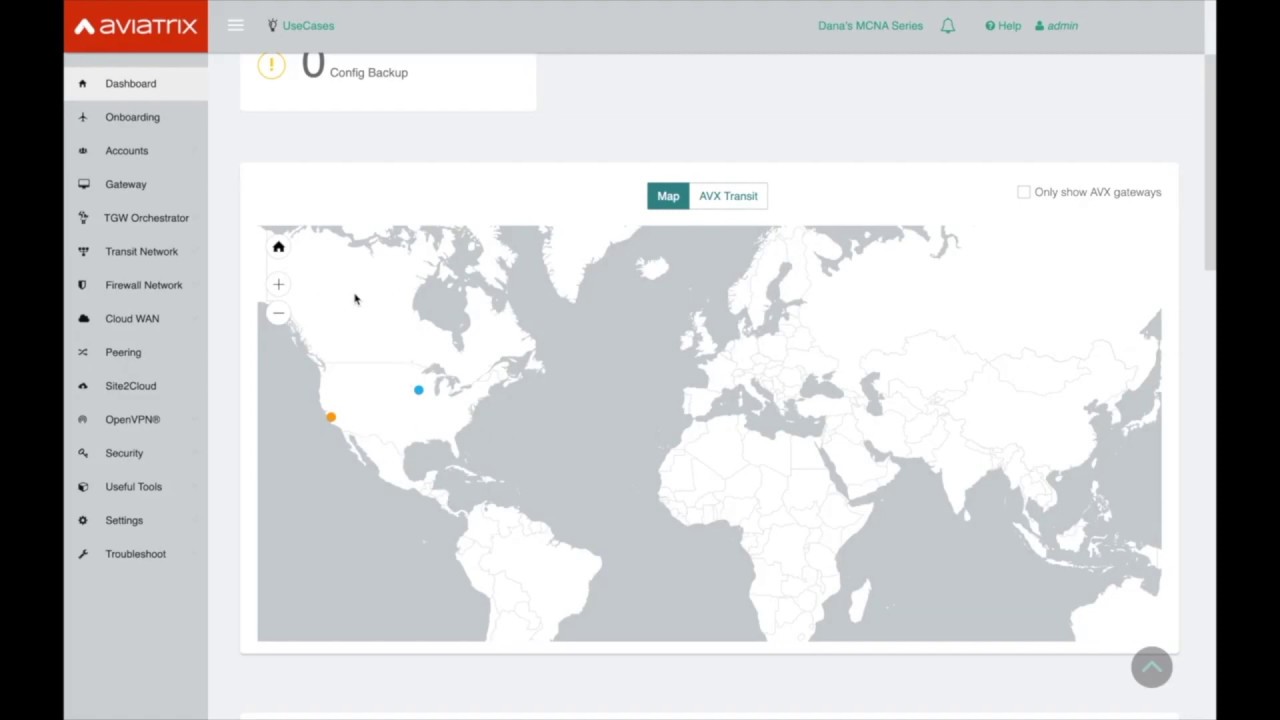Screen dimensions: 1280x720
Task: Click the orange gateway marker on map
Action: pyautogui.click(x=331, y=417)
